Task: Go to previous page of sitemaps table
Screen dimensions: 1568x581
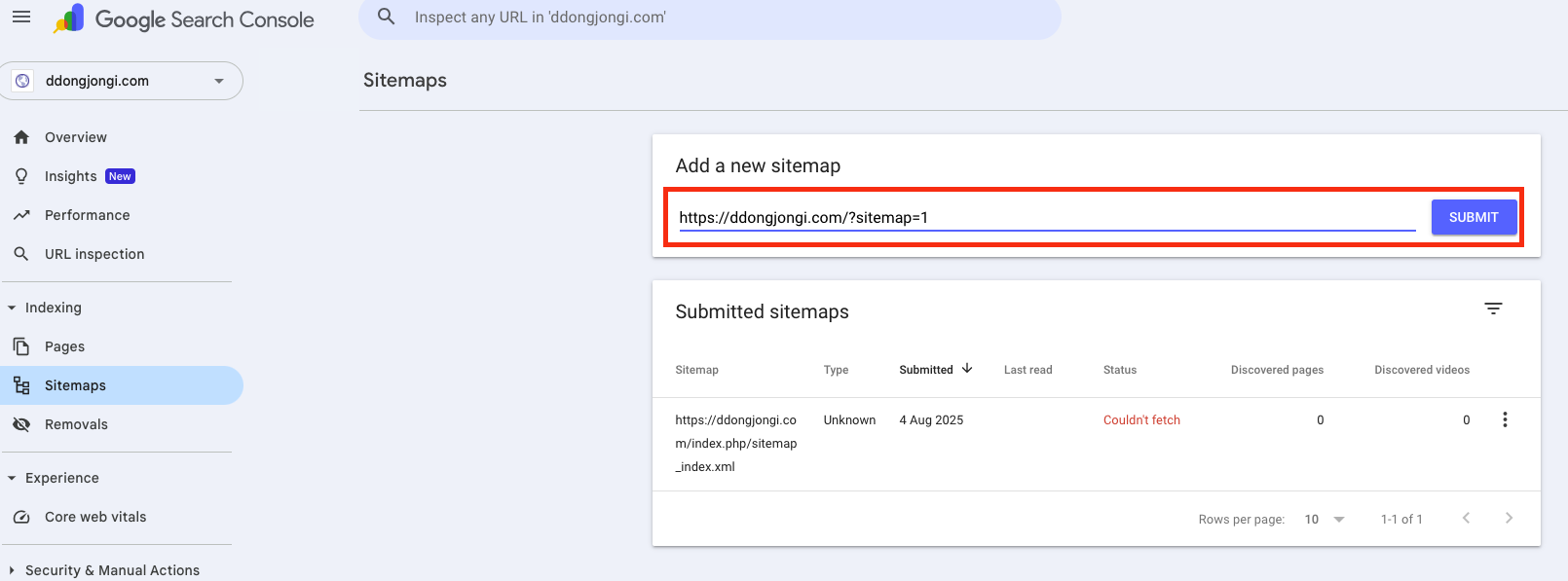Action: pos(1466,518)
